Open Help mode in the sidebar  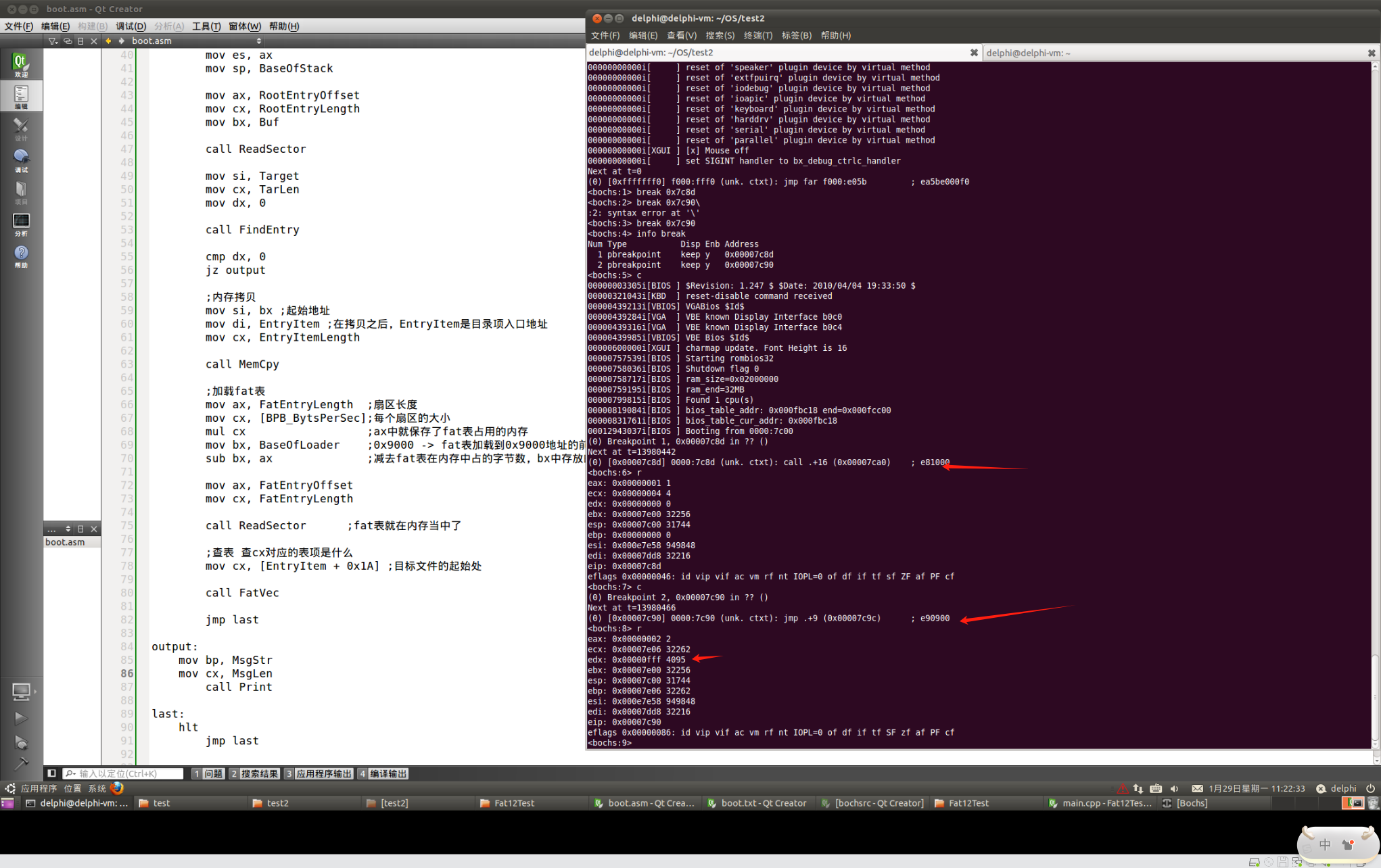coord(21,256)
